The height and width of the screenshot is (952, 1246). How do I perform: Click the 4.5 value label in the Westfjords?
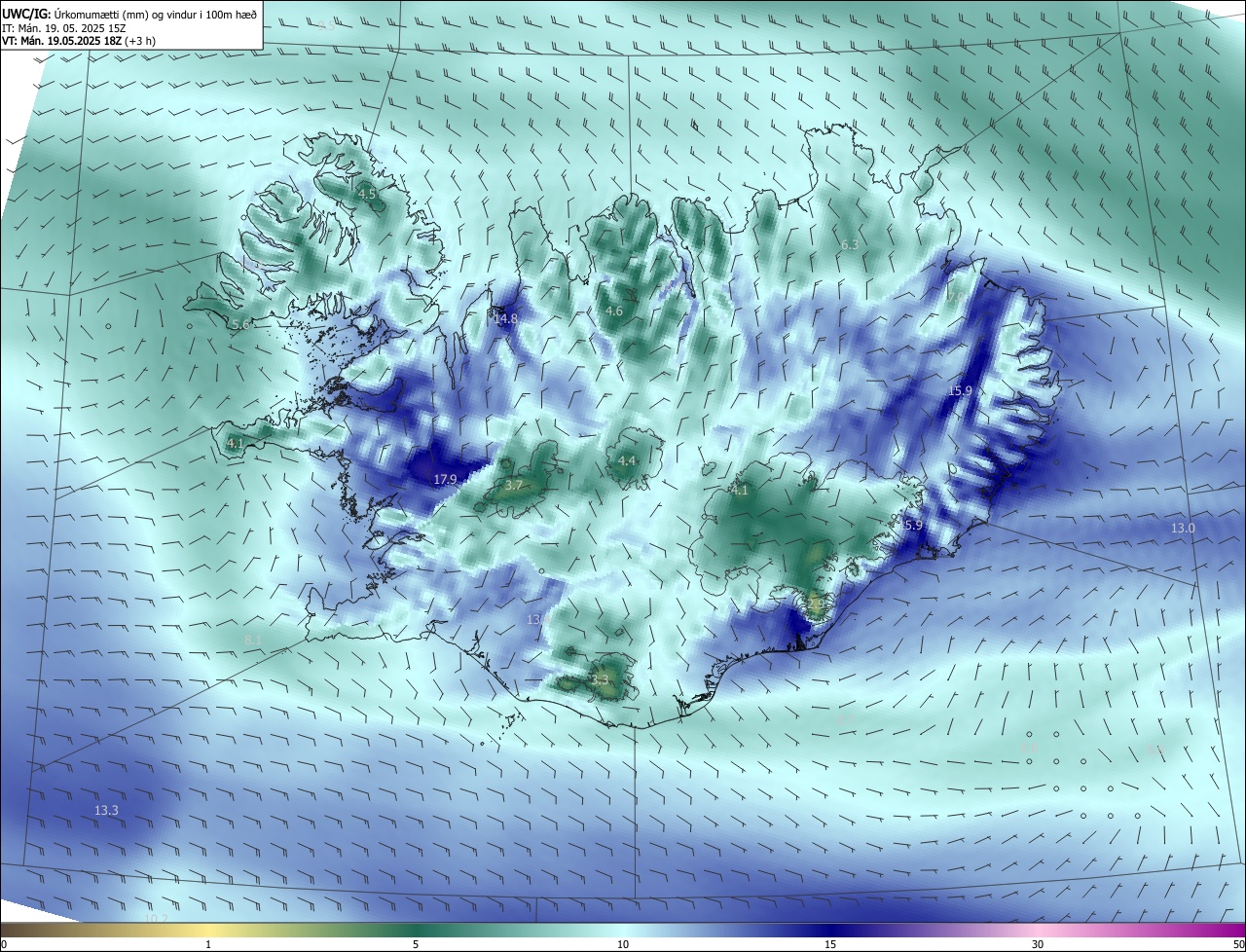(367, 195)
